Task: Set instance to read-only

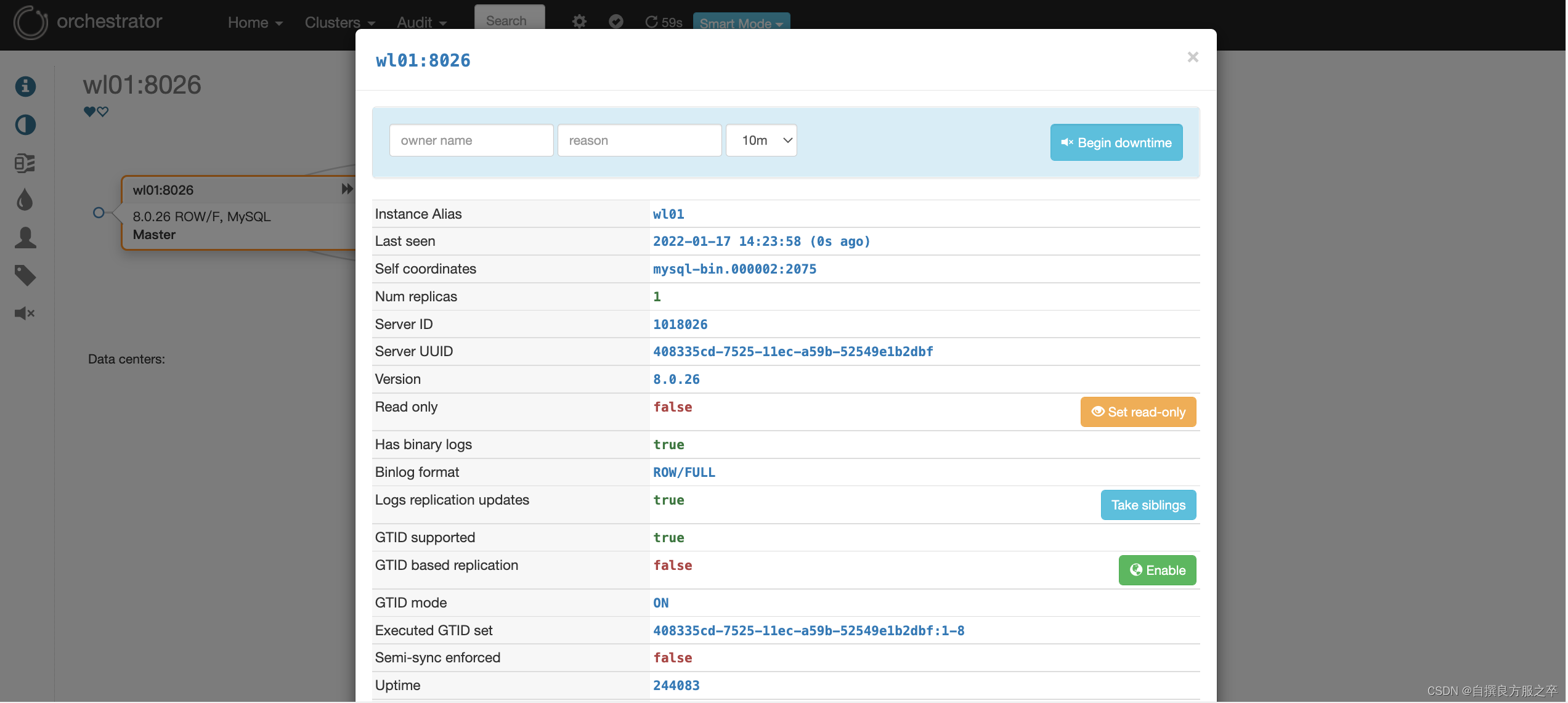Action: tap(1137, 412)
